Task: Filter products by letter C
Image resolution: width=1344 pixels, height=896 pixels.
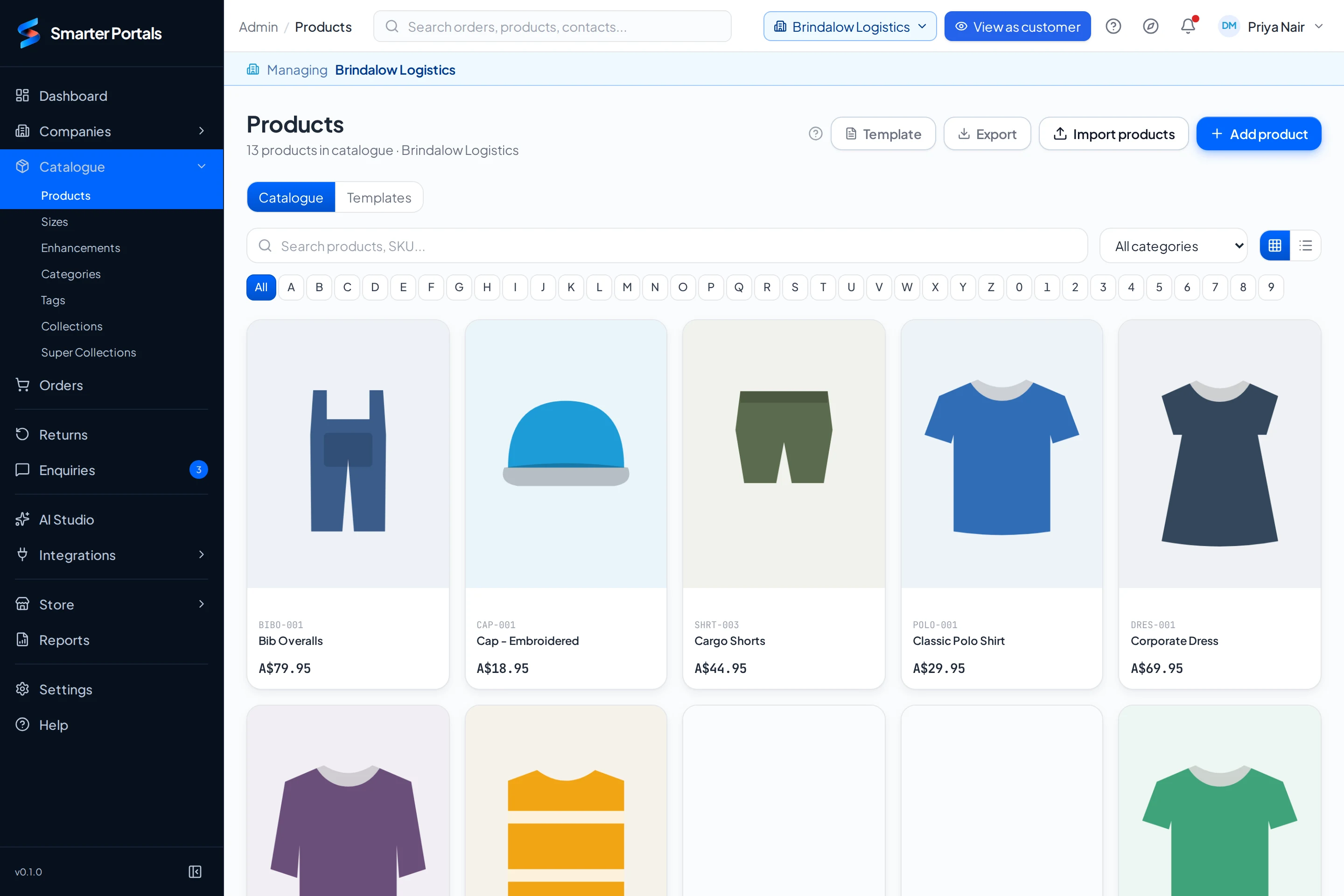Action: tap(347, 287)
